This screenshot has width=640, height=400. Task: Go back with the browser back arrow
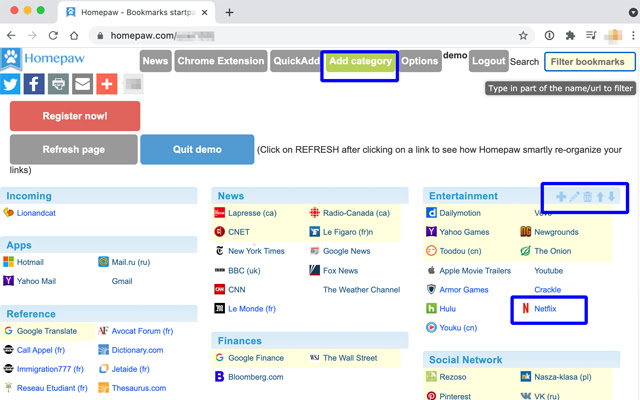pos(11,36)
